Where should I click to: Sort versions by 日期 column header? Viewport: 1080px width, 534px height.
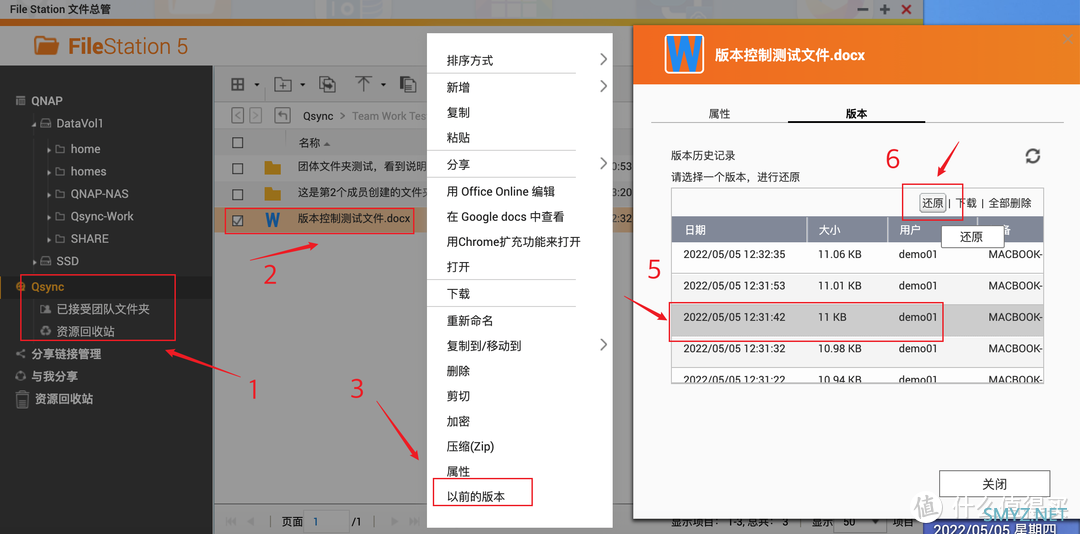click(x=739, y=229)
